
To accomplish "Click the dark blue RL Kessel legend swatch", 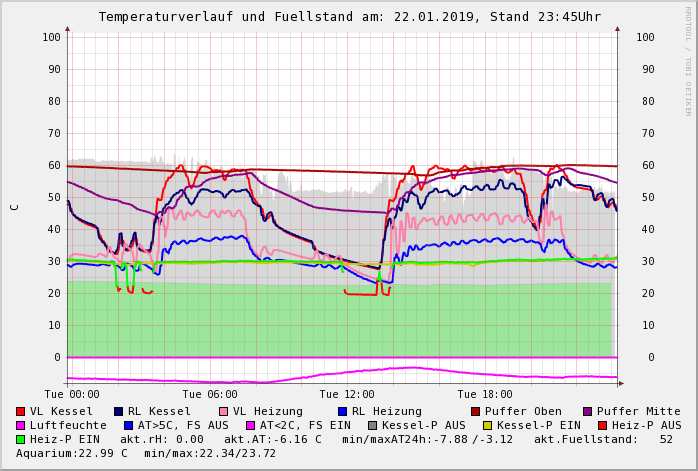I will click(118, 411).
